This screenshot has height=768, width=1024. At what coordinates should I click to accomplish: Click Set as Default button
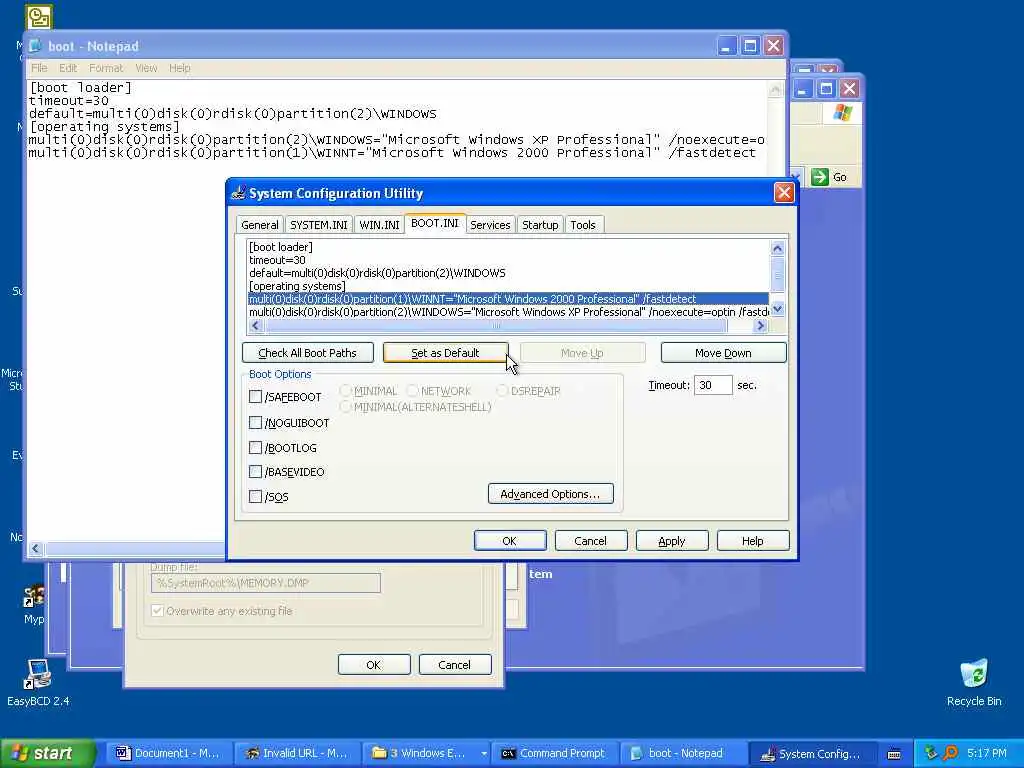click(445, 353)
